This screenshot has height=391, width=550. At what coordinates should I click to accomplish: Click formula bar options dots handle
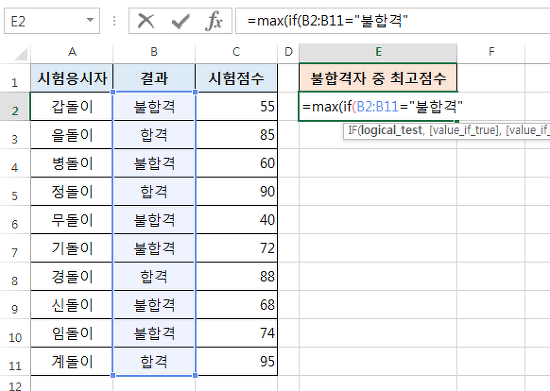click(x=114, y=21)
